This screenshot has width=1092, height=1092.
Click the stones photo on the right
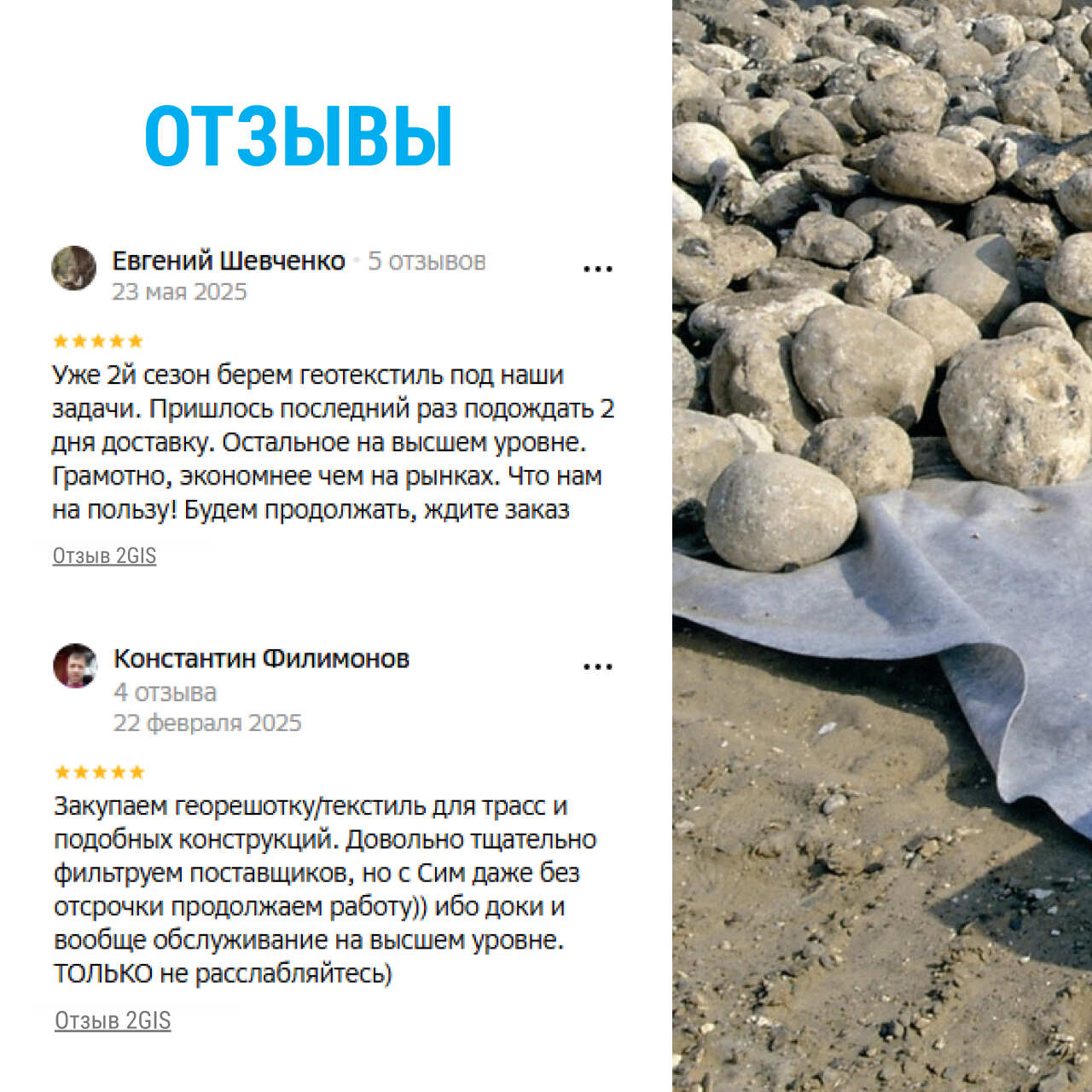[882, 546]
